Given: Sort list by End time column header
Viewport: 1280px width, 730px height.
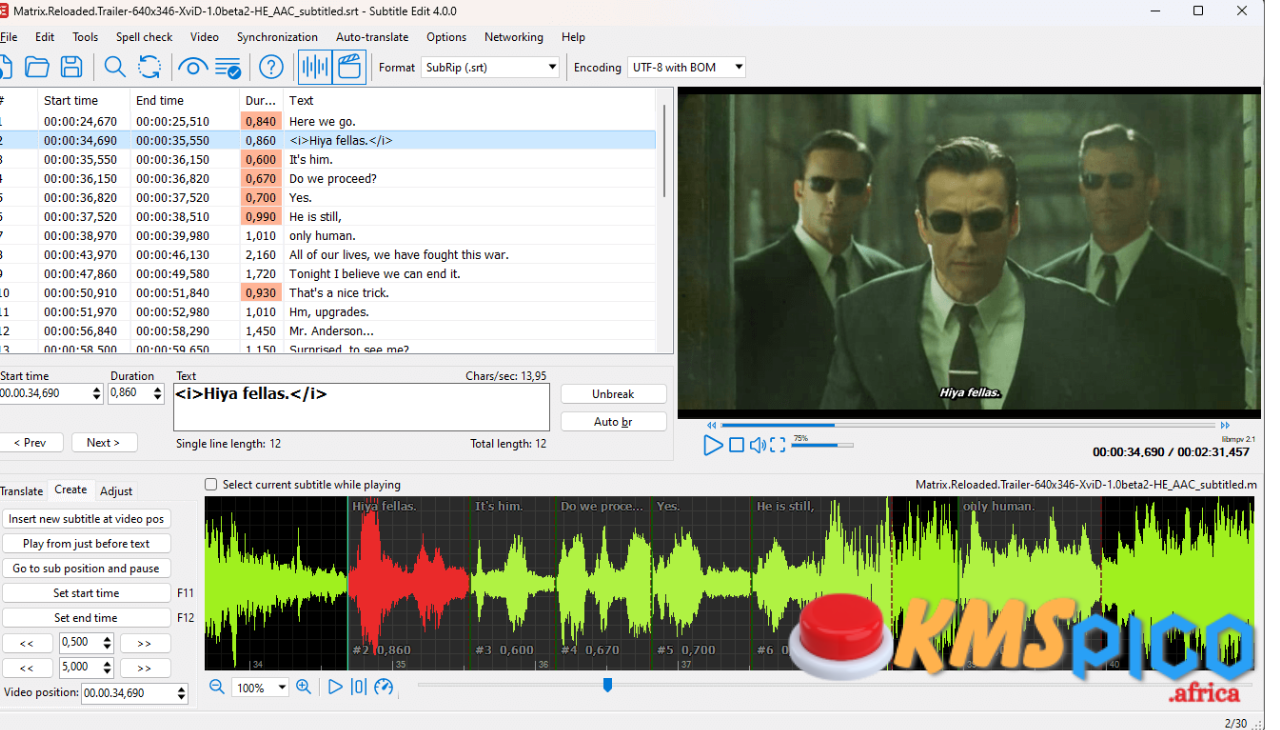Looking at the screenshot, I should 185,100.
